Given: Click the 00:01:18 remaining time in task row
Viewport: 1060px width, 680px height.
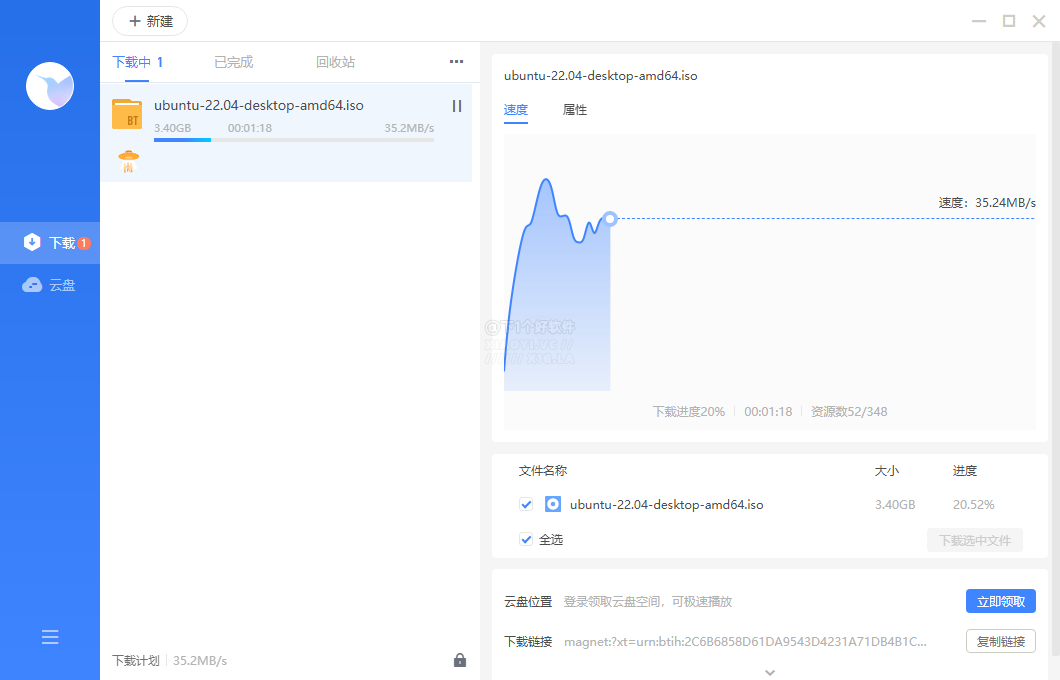Looking at the screenshot, I should click(x=249, y=128).
